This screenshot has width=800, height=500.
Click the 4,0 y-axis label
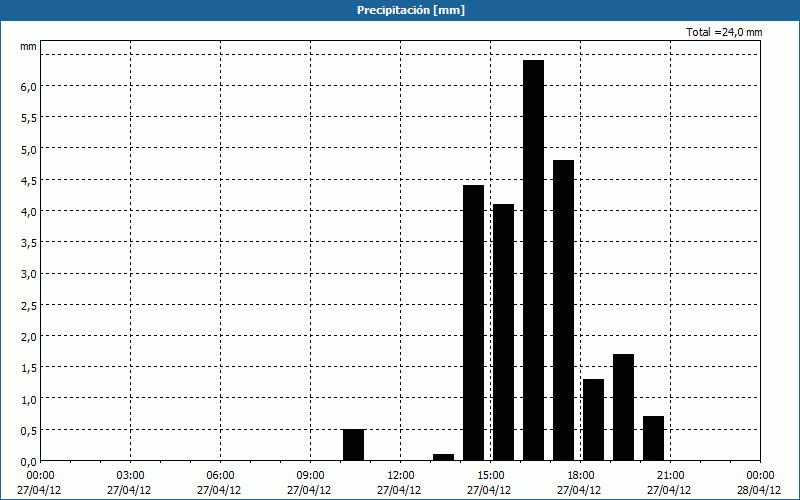(29, 211)
